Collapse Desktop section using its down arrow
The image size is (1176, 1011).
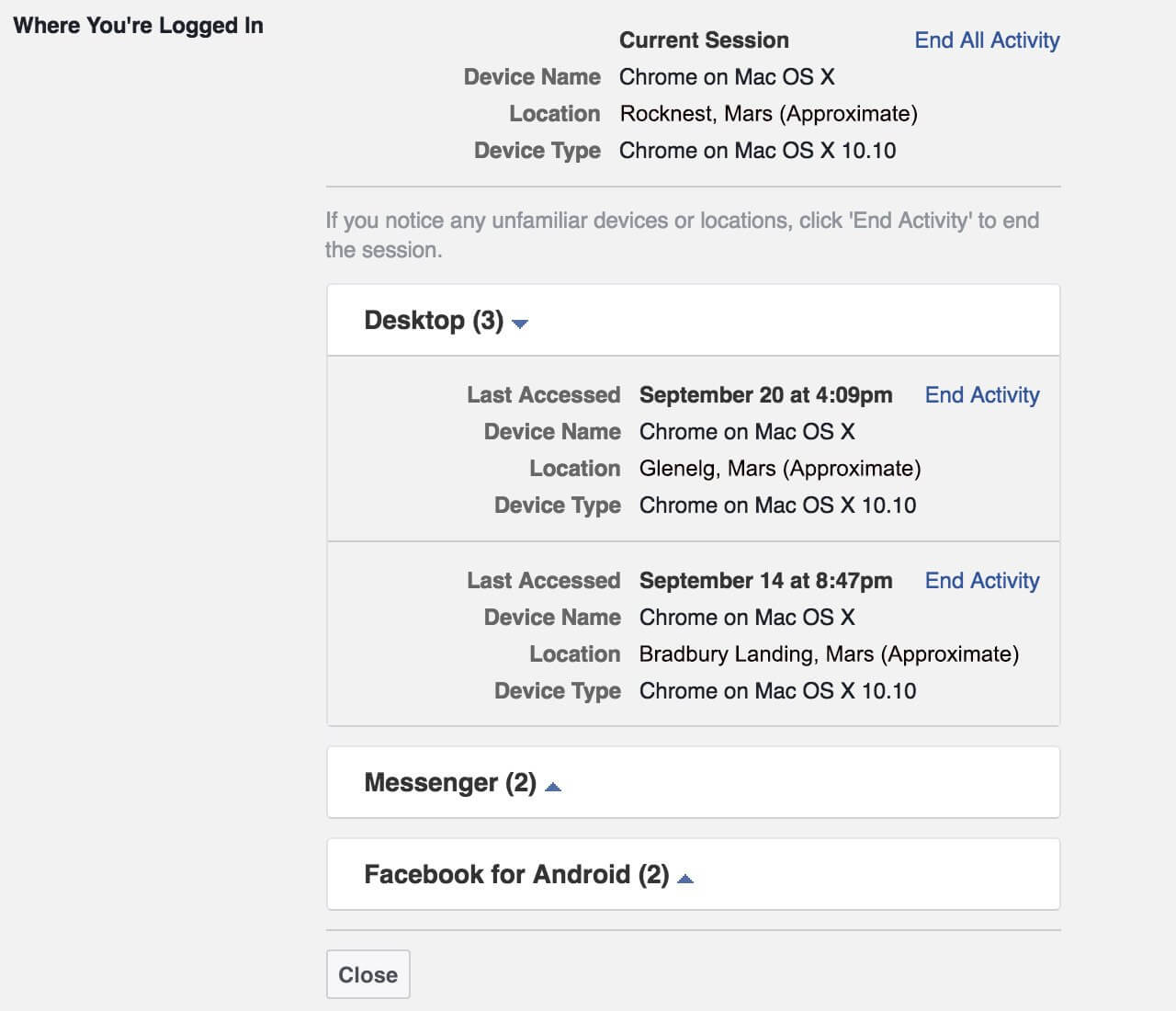point(520,324)
